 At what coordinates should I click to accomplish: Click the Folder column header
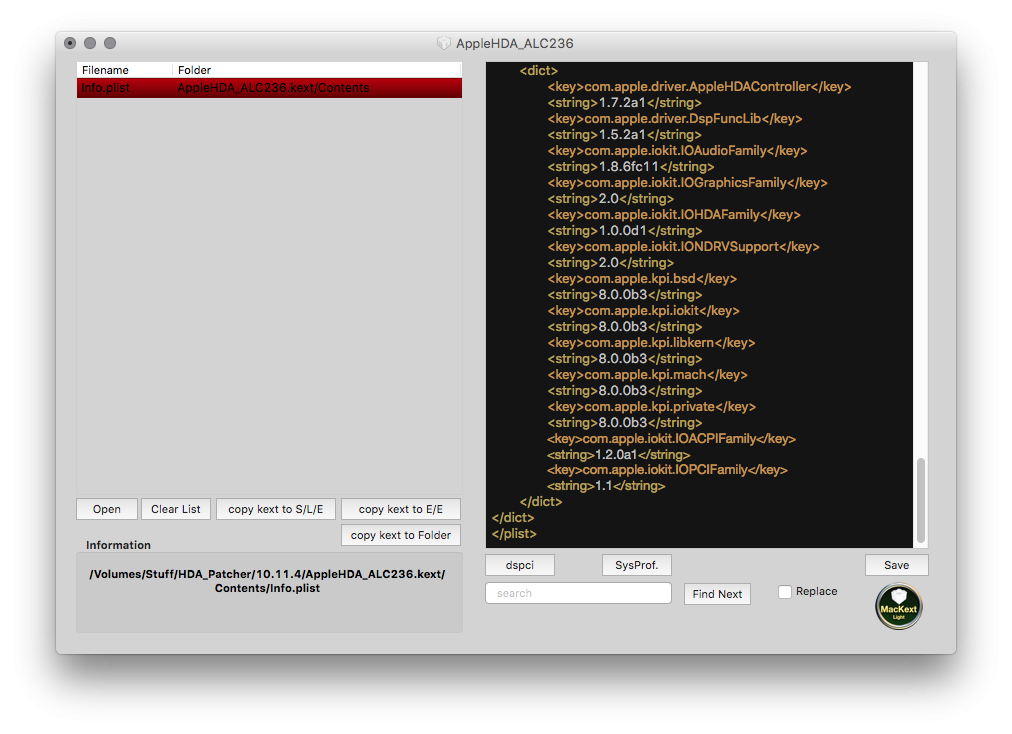[x=193, y=70]
